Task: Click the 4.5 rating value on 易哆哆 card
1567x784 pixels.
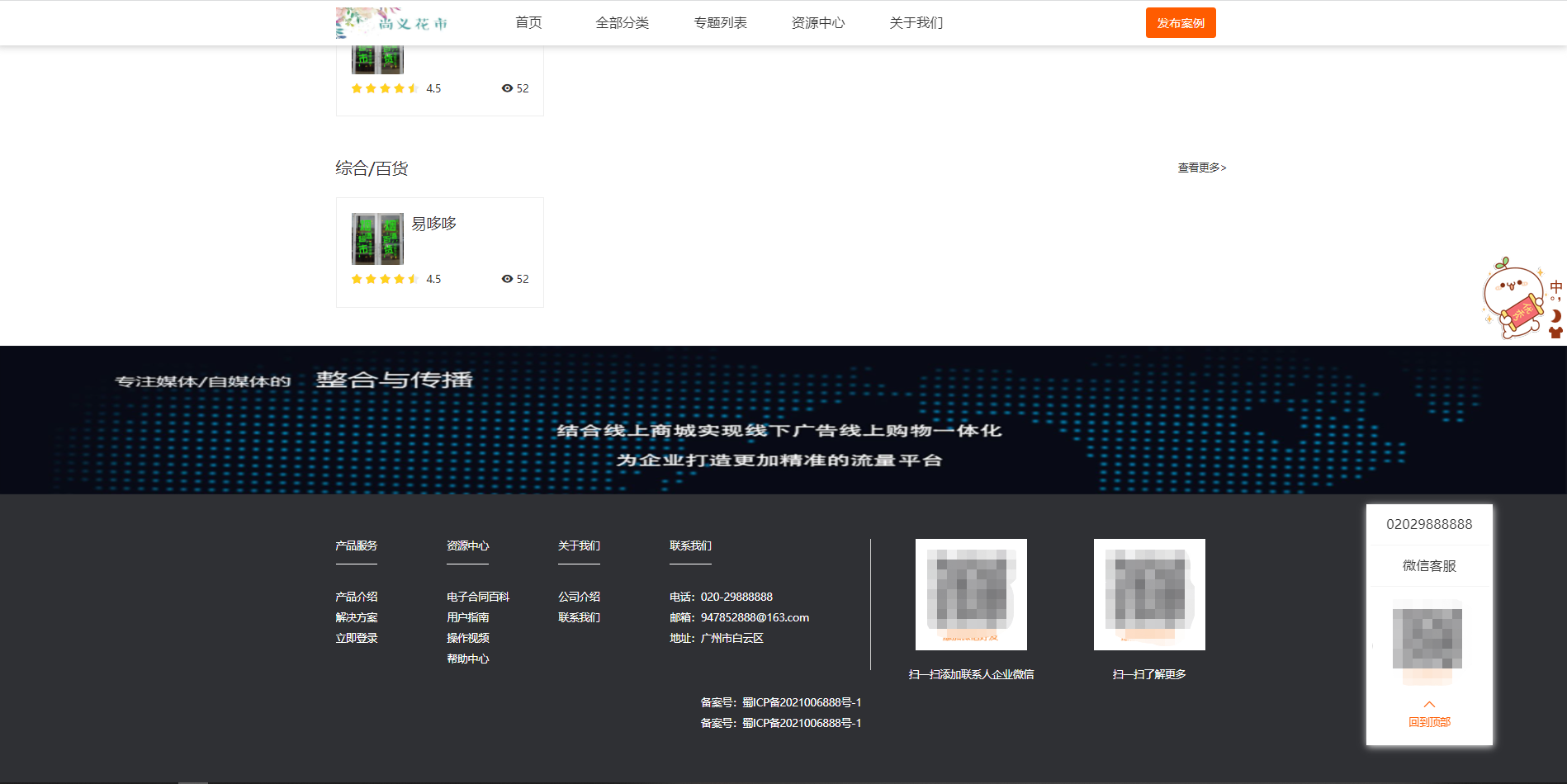Action: coord(433,279)
